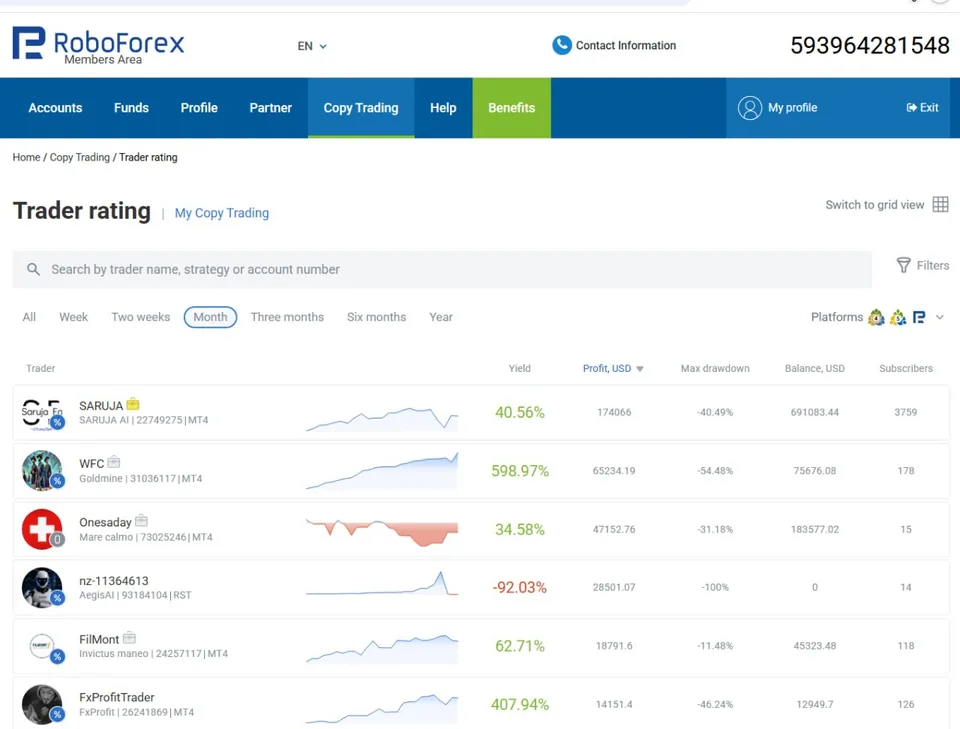Open WFC trader name
The height and width of the screenshot is (729, 960).
[x=91, y=464]
